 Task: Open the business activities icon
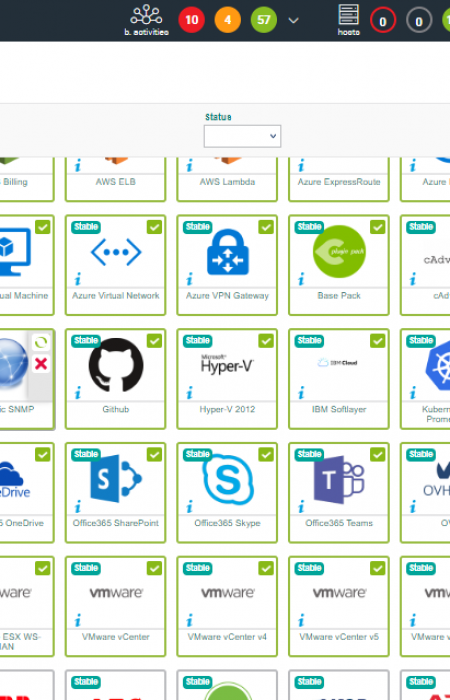coord(146,15)
